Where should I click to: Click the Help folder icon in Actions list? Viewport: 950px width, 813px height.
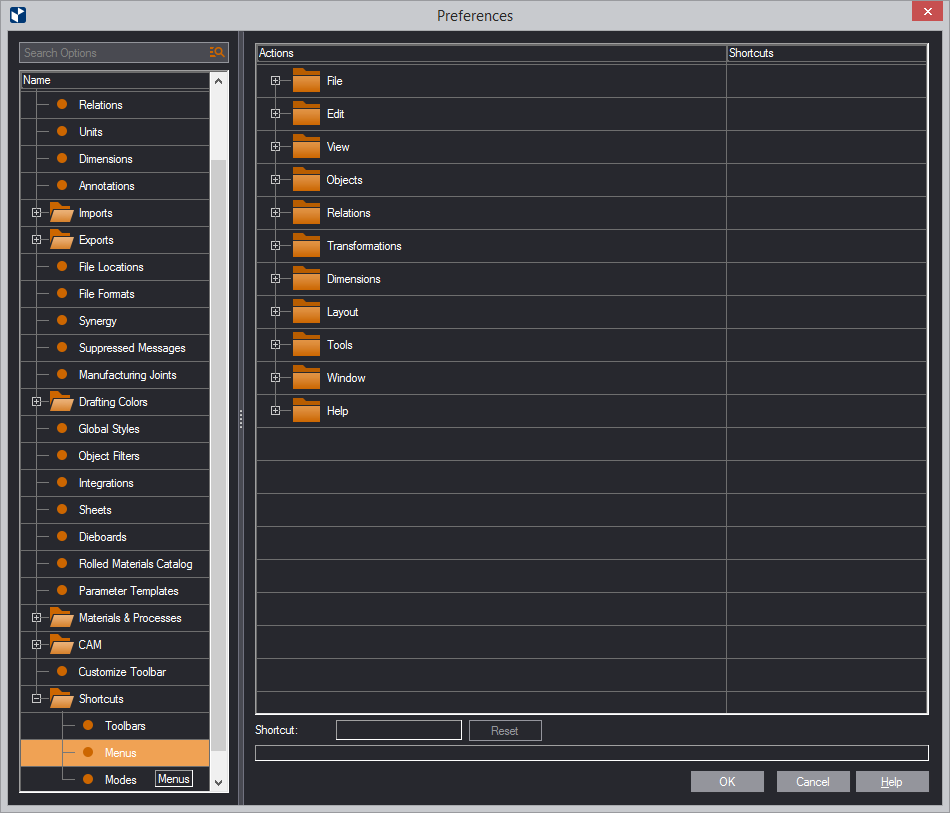click(x=306, y=410)
